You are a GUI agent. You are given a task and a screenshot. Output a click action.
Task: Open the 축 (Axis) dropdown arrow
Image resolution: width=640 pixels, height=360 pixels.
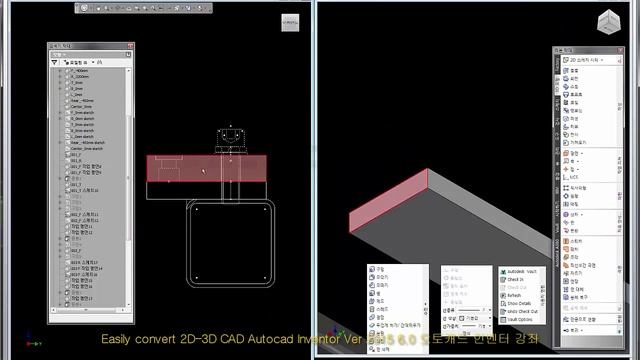click(x=578, y=161)
